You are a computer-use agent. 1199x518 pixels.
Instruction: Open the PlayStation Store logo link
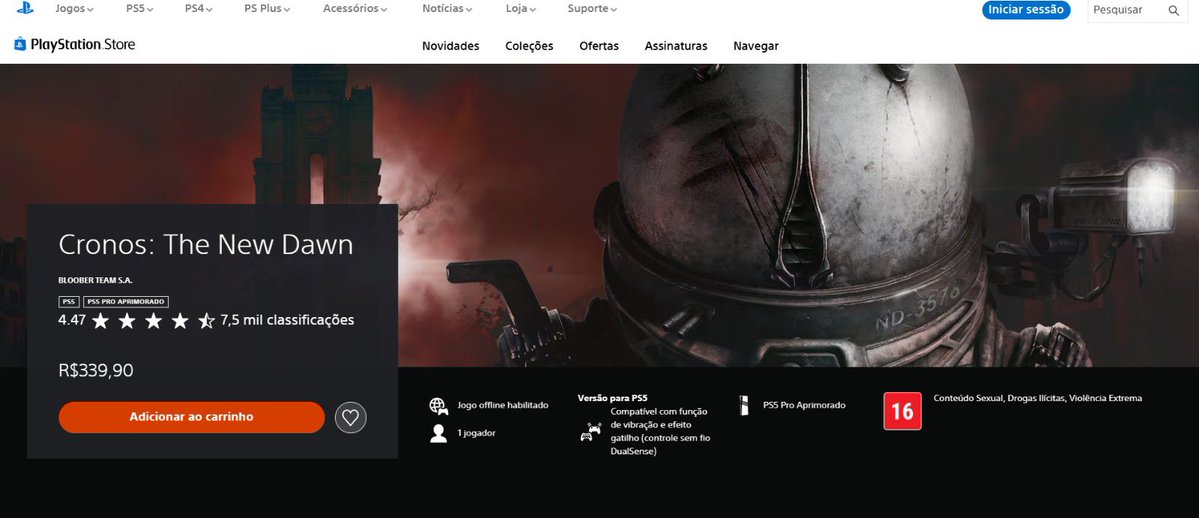(x=74, y=44)
